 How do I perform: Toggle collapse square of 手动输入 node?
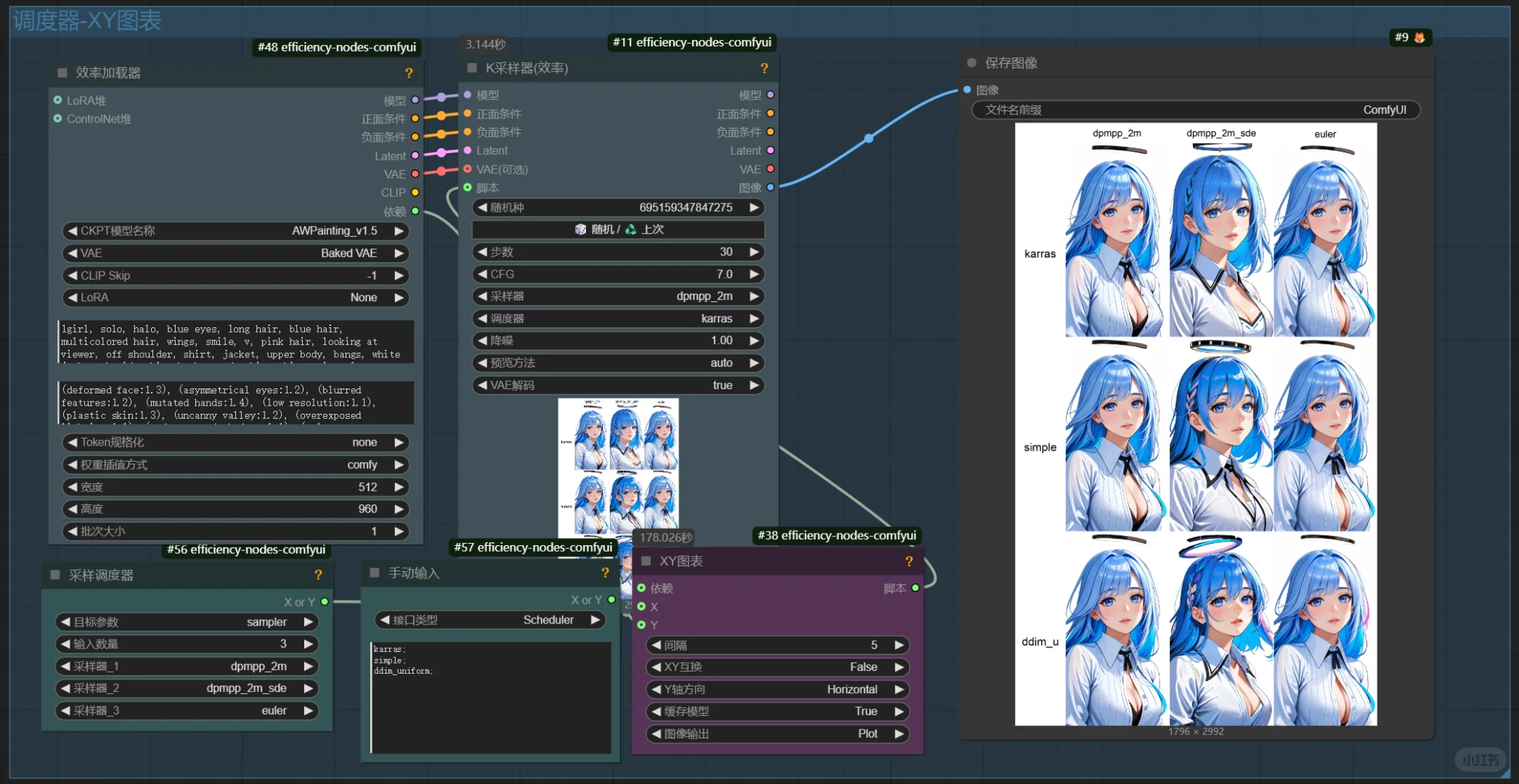tap(375, 573)
